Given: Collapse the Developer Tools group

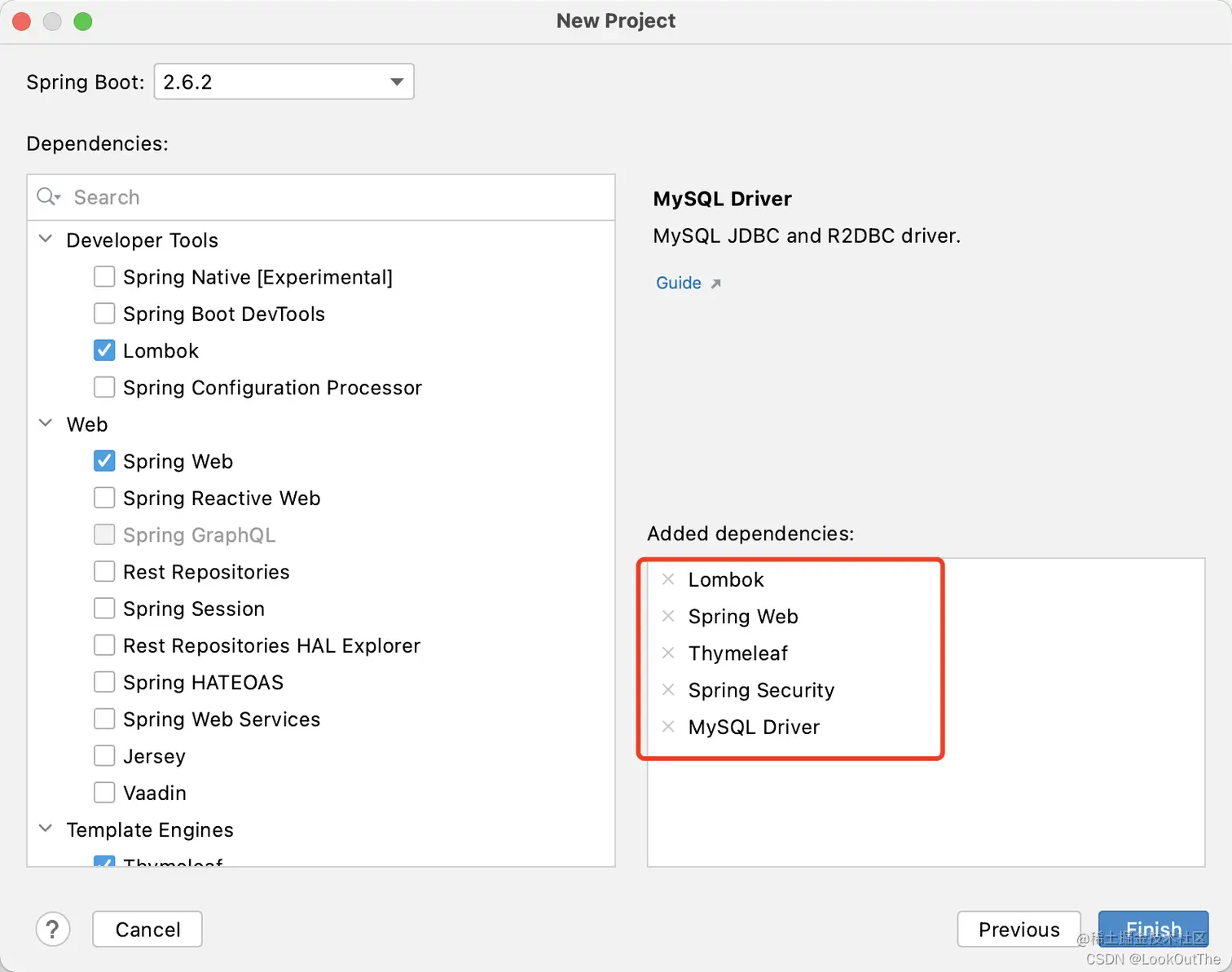Looking at the screenshot, I should pos(46,240).
